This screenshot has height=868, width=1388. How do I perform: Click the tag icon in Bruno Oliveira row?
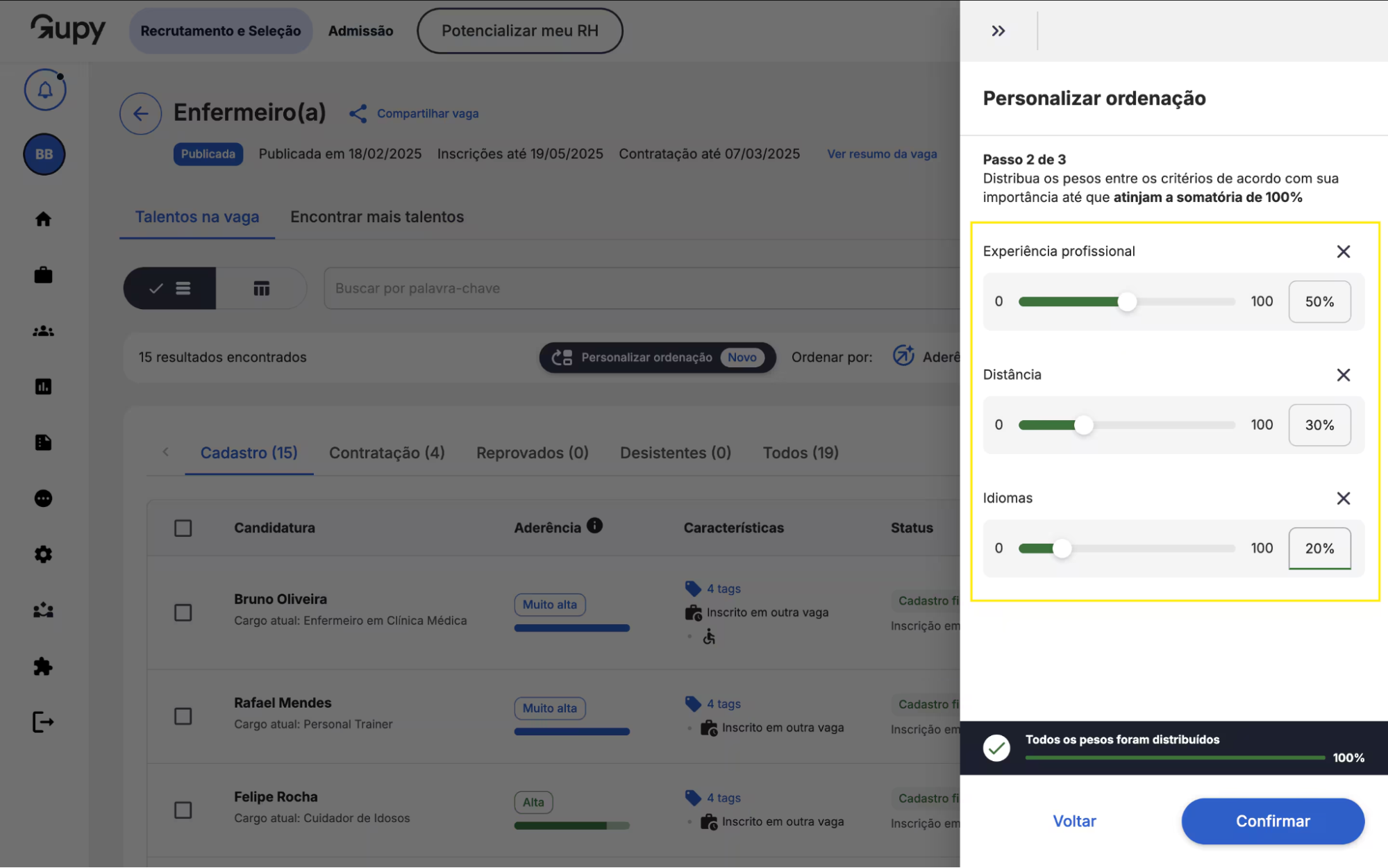[x=692, y=589]
